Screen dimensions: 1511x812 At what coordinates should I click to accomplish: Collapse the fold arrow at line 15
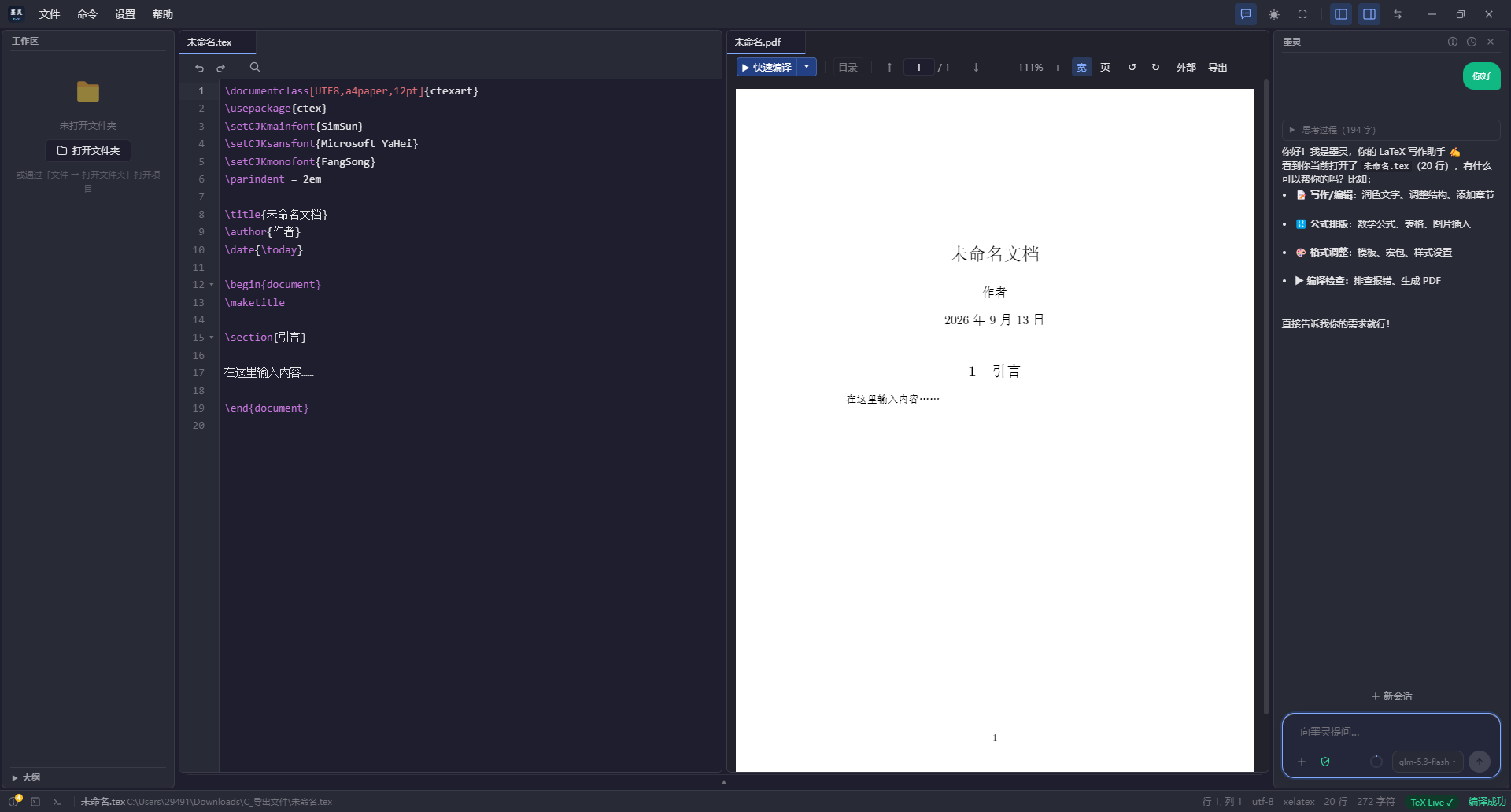[212, 338]
